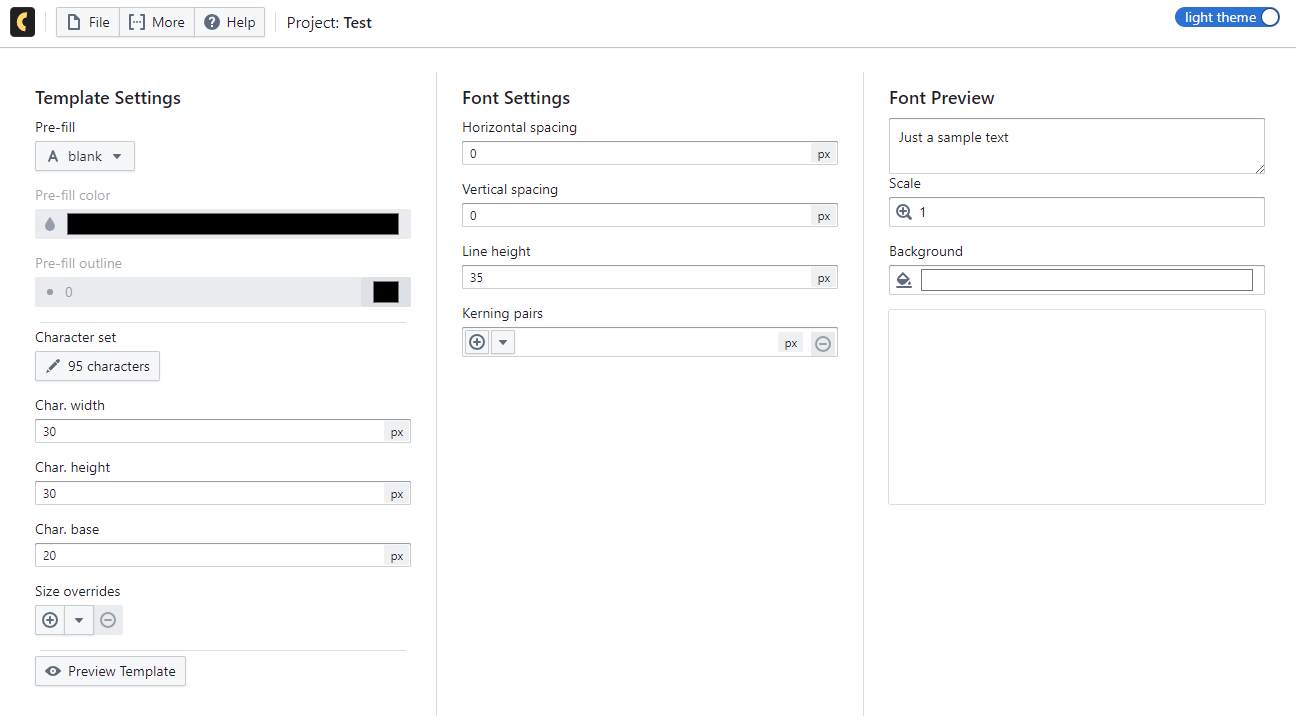
Task: Click the eye icon on Preview Template
Action: coord(53,671)
